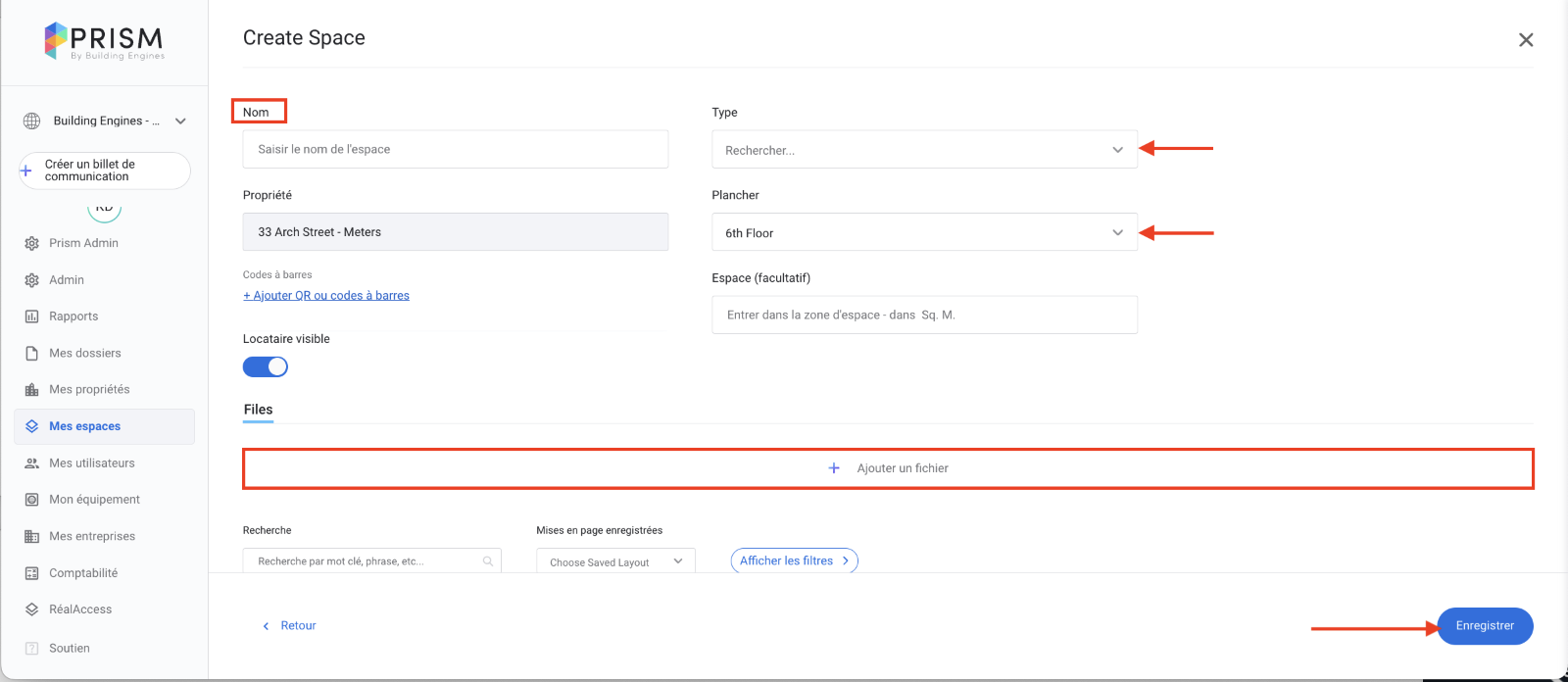Toggle the Locataire visible switch
This screenshot has height=682, width=1568.
266,366
